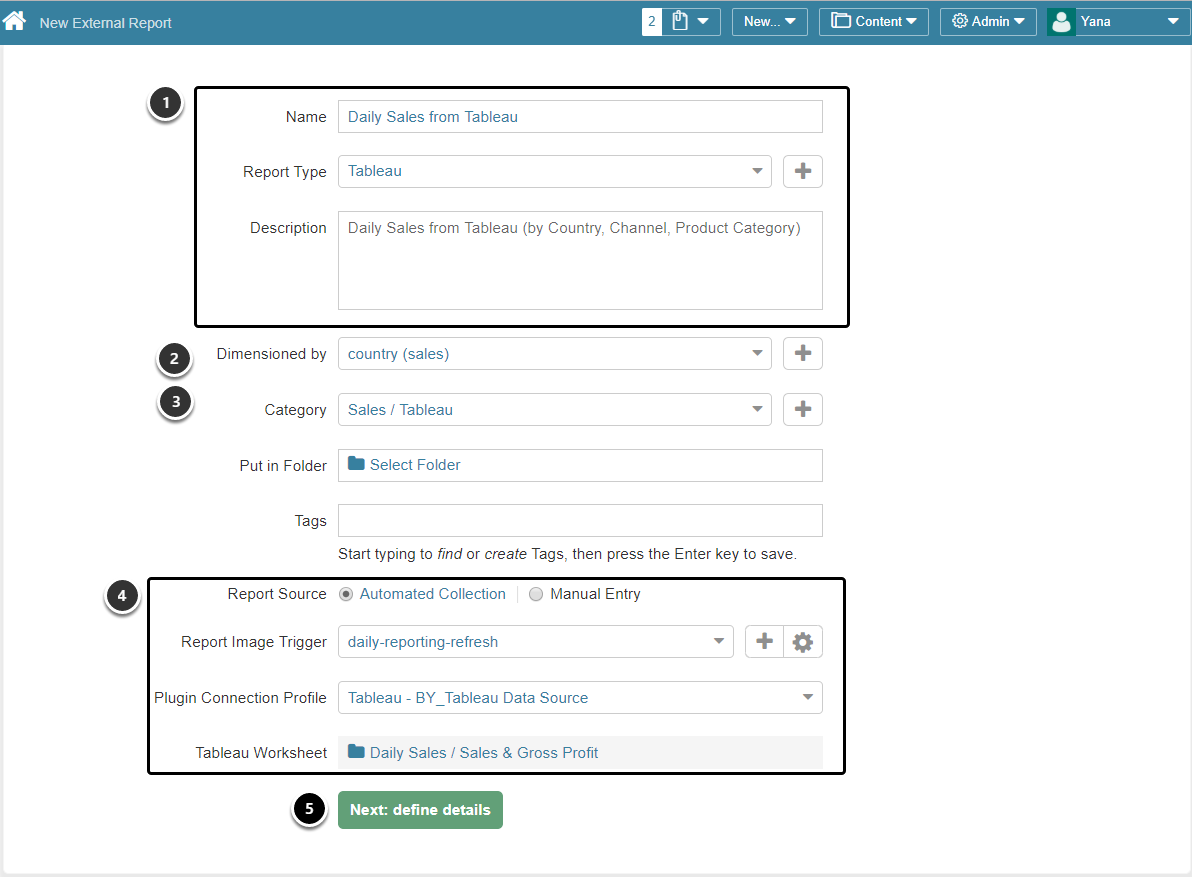This screenshot has width=1192, height=877.
Task: Expand the Report Image Trigger dropdown
Action: click(718, 641)
